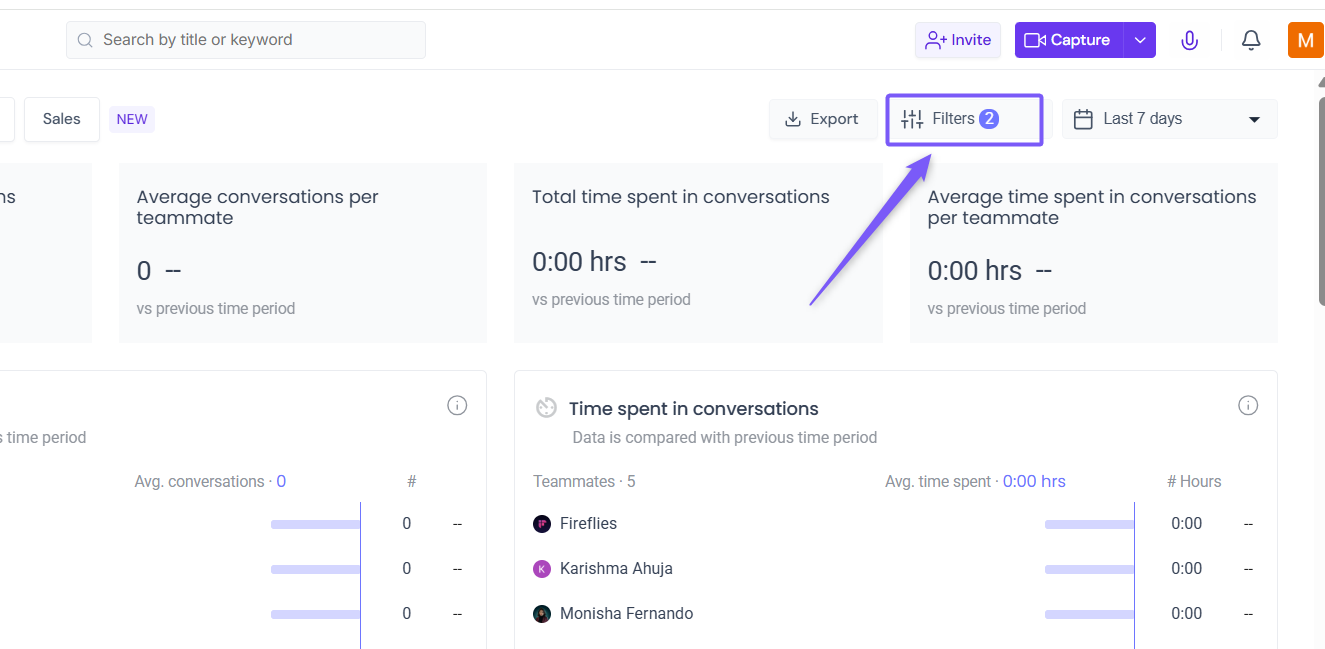
Task: Click the Invite button
Action: [958, 40]
